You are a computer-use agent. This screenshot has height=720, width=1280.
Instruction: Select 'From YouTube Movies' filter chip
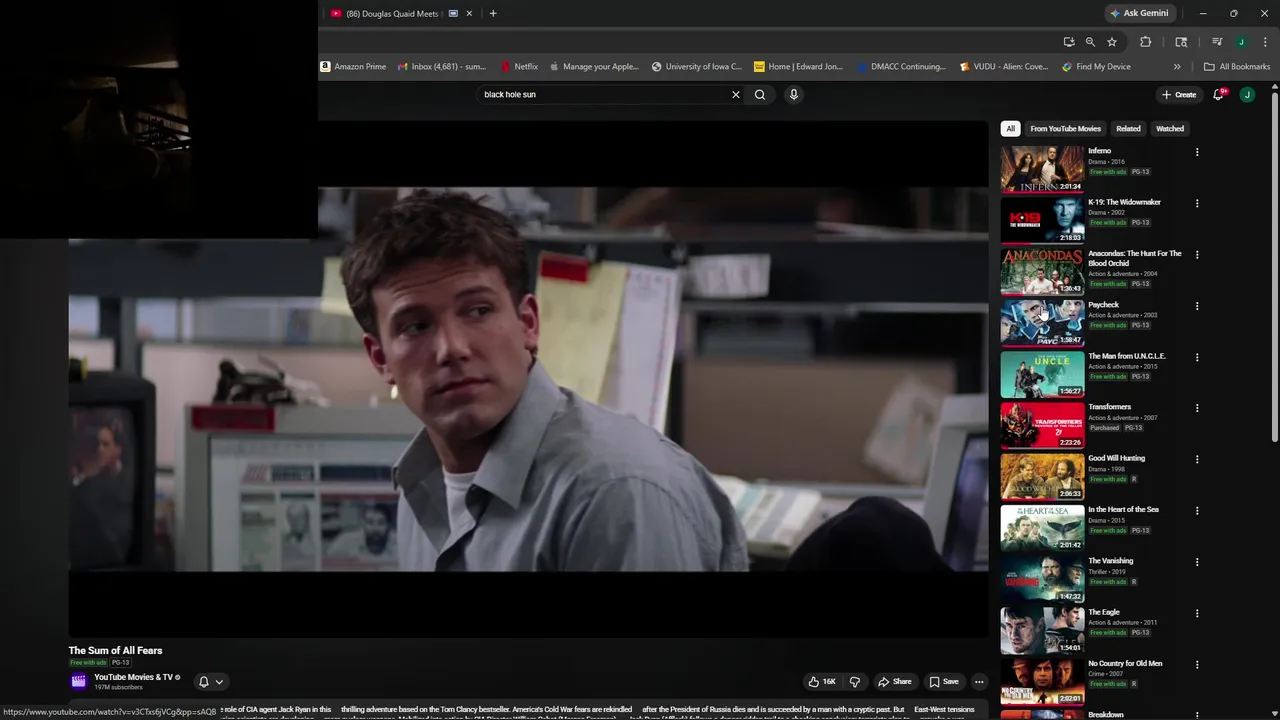[1065, 129]
